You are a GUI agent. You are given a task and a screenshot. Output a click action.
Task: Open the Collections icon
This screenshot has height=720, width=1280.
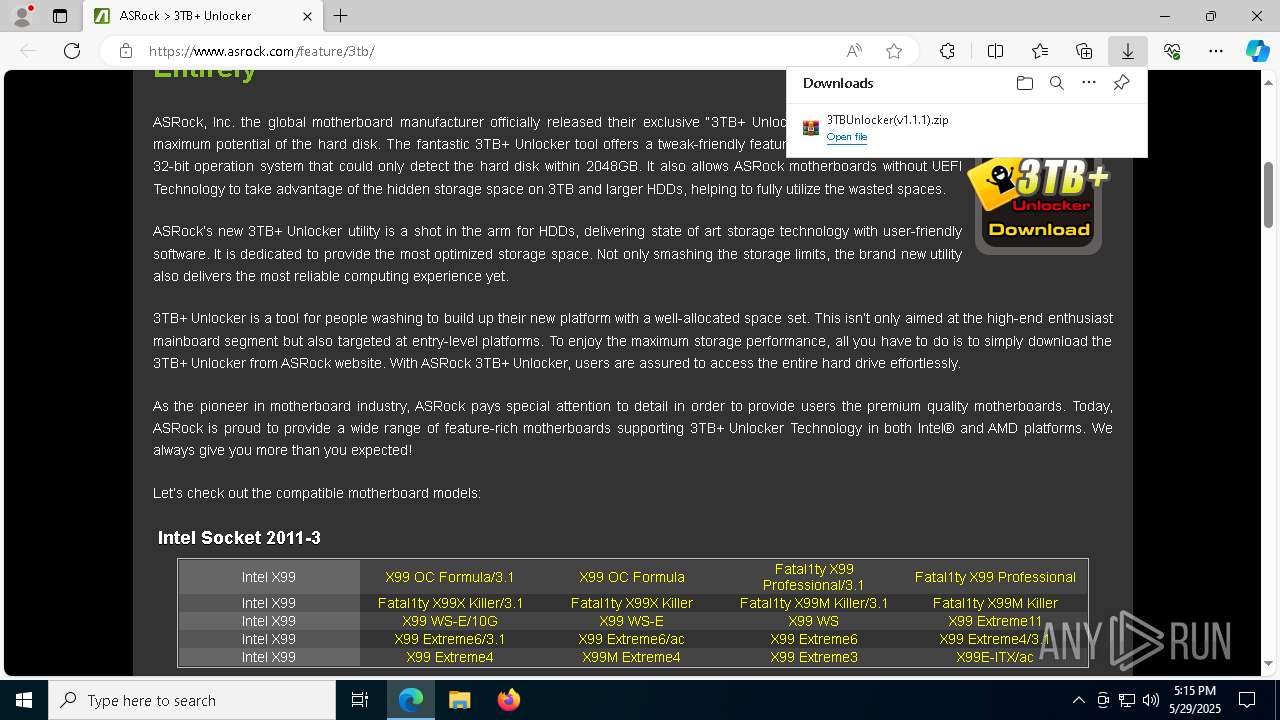tap(1084, 51)
